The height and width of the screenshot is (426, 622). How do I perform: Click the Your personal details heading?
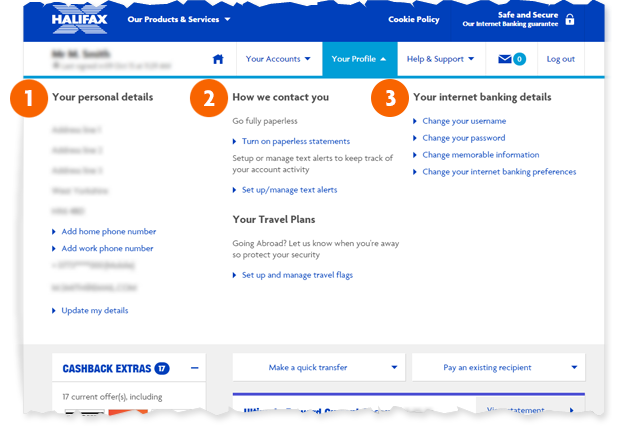[103, 97]
